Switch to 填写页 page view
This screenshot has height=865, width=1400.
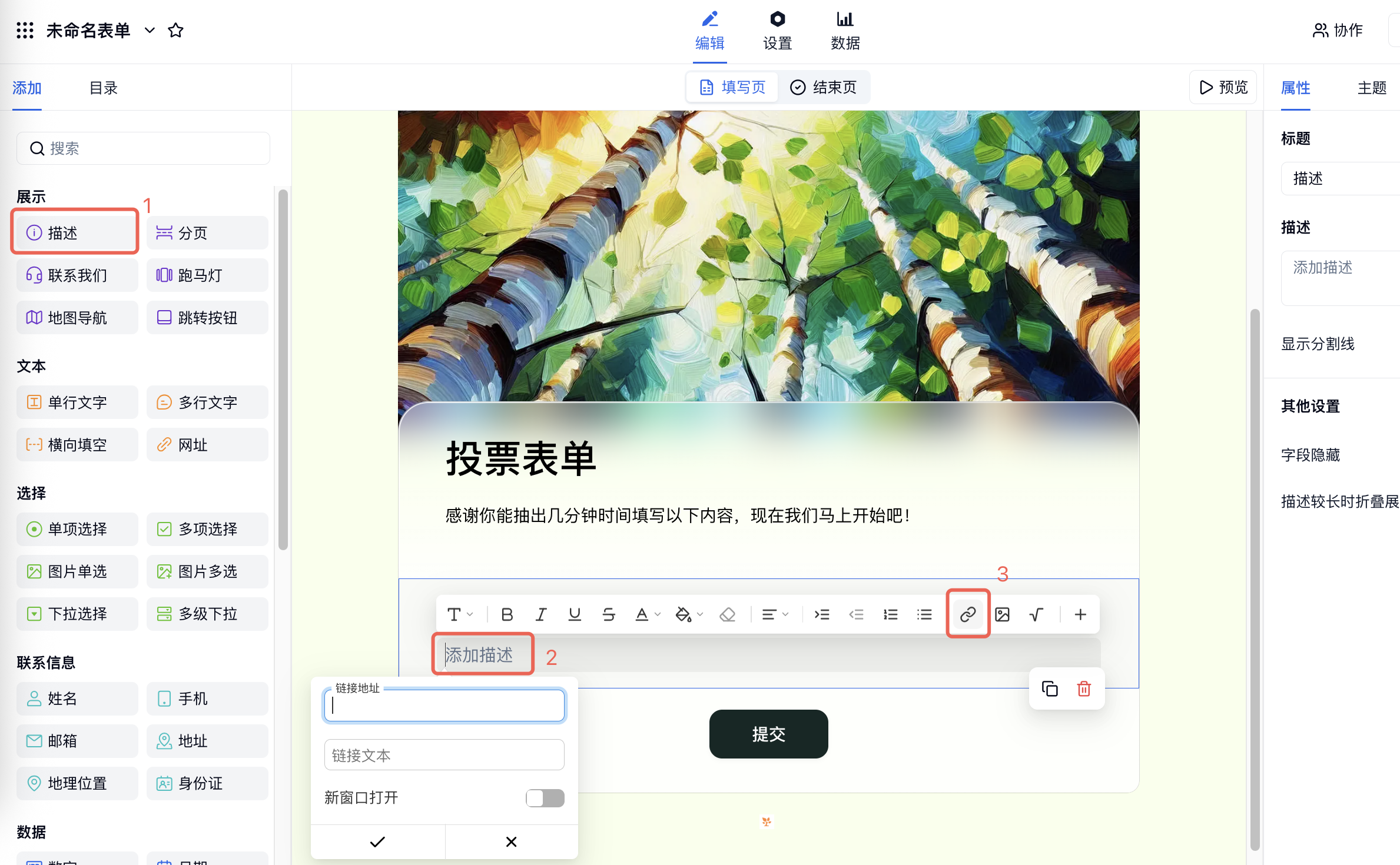tap(732, 87)
